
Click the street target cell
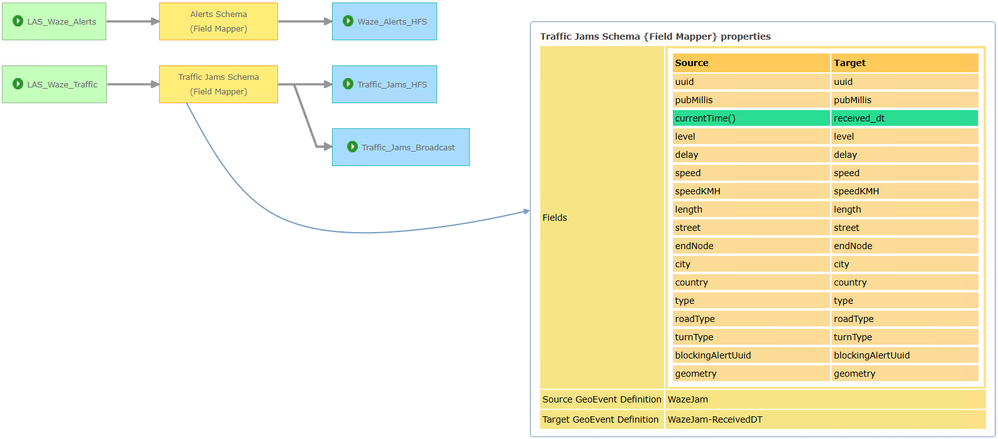904,228
